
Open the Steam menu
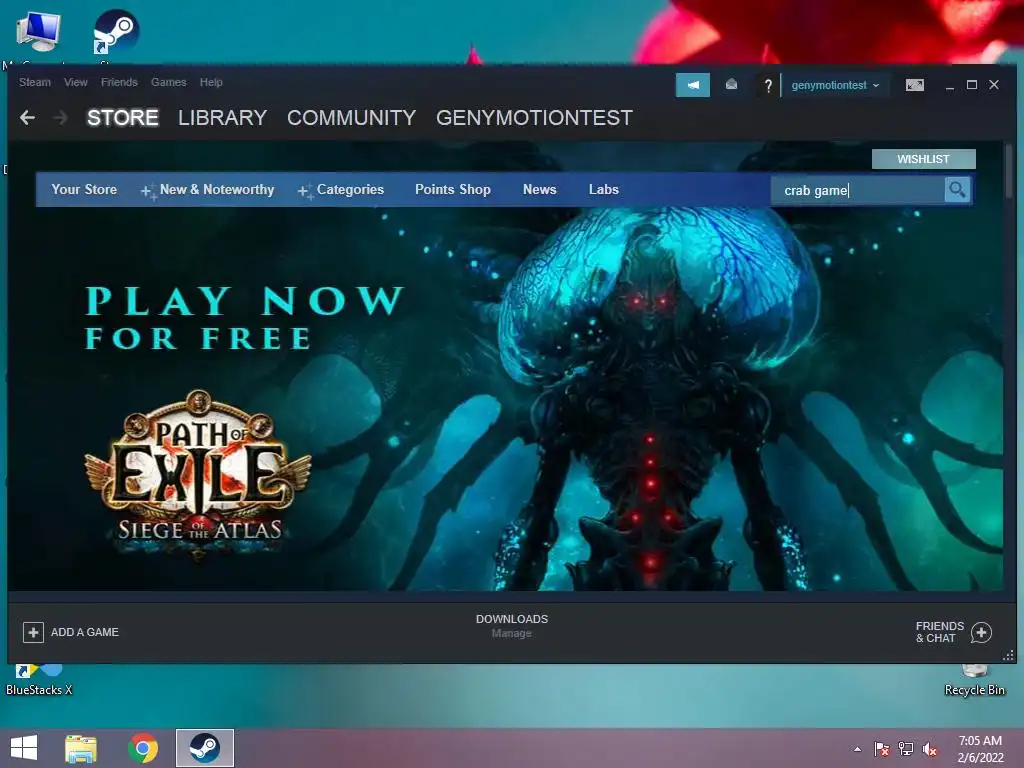(35, 82)
